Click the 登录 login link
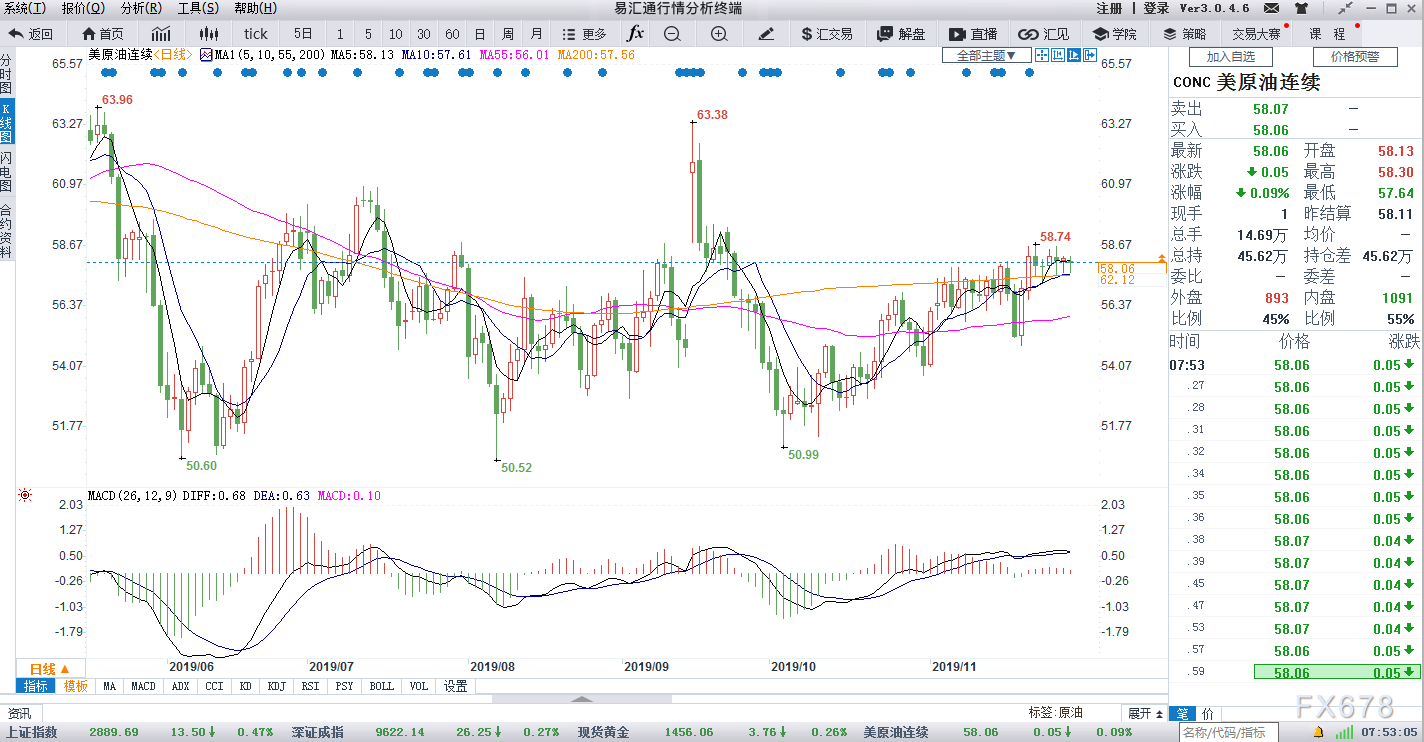1424x742 pixels. (x=1157, y=8)
